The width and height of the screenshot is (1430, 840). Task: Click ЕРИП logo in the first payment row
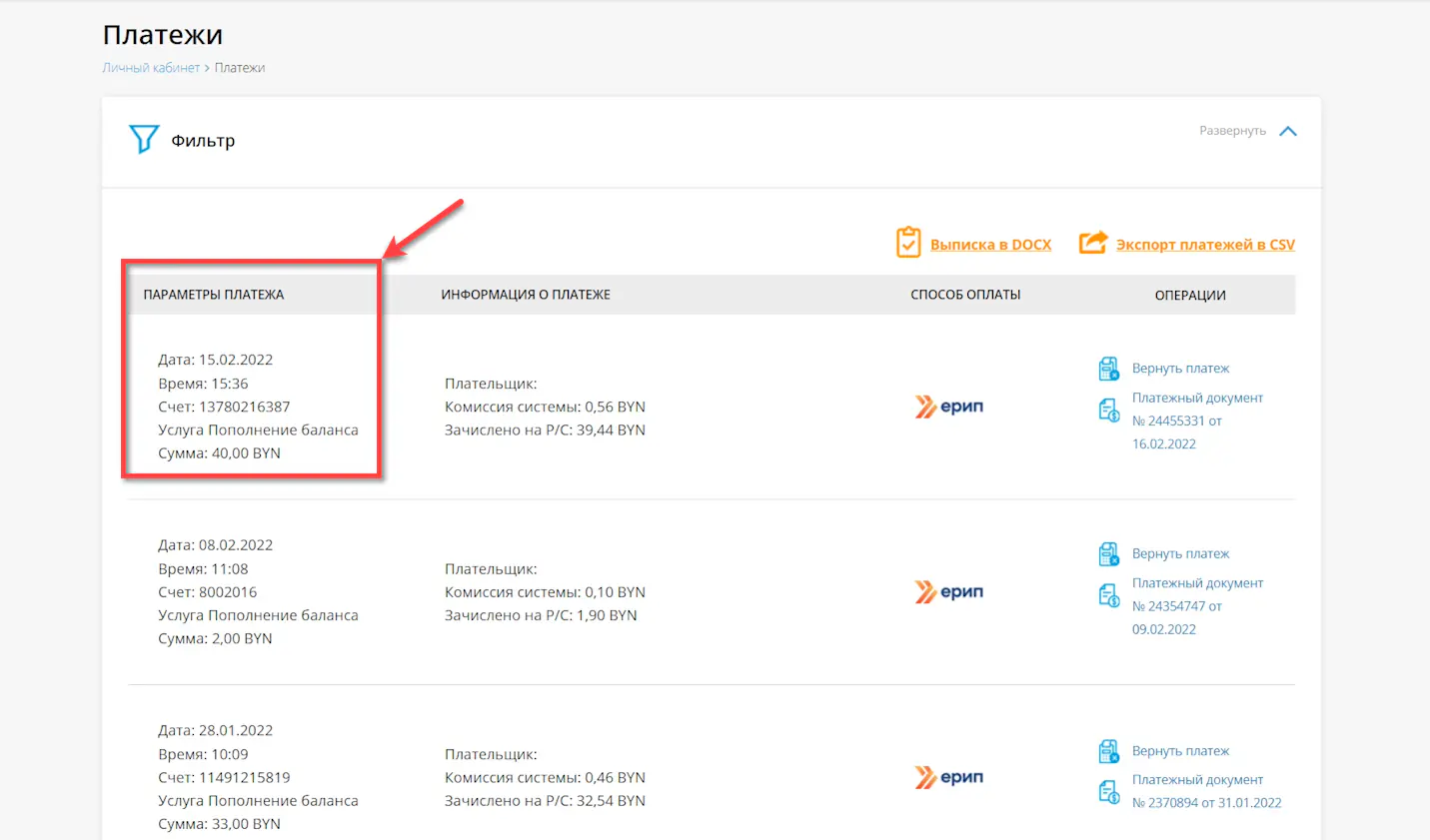949,407
